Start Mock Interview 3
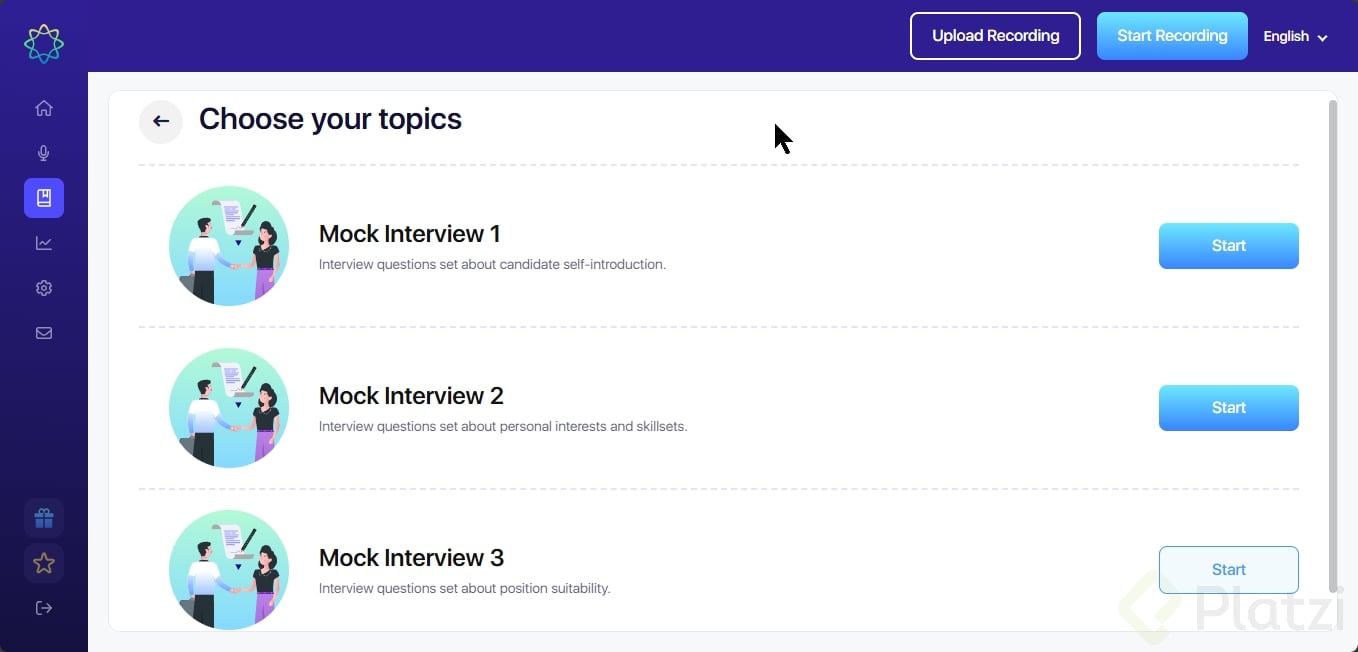The width and height of the screenshot is (1358, 652). click(x=1228, y=570)
